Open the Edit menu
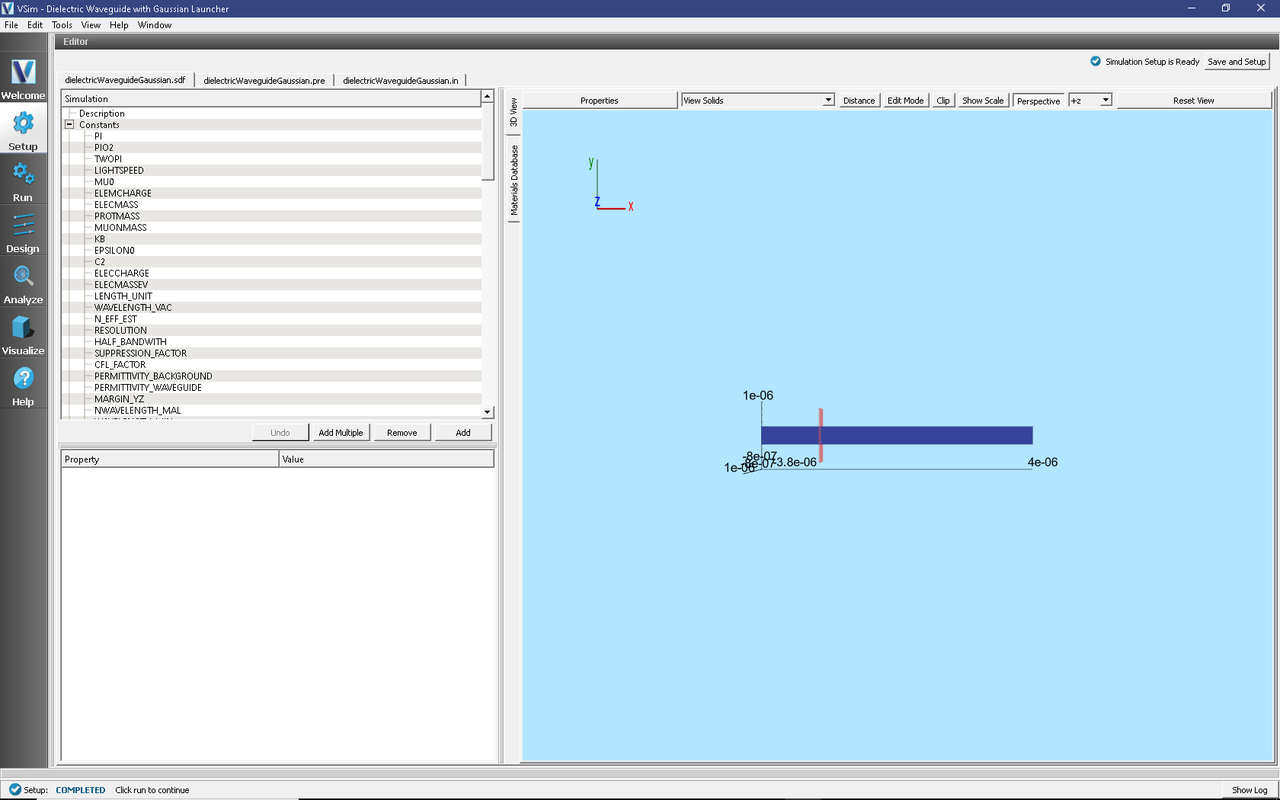This screenshot has height=800, width=1280. coord(35,25)
